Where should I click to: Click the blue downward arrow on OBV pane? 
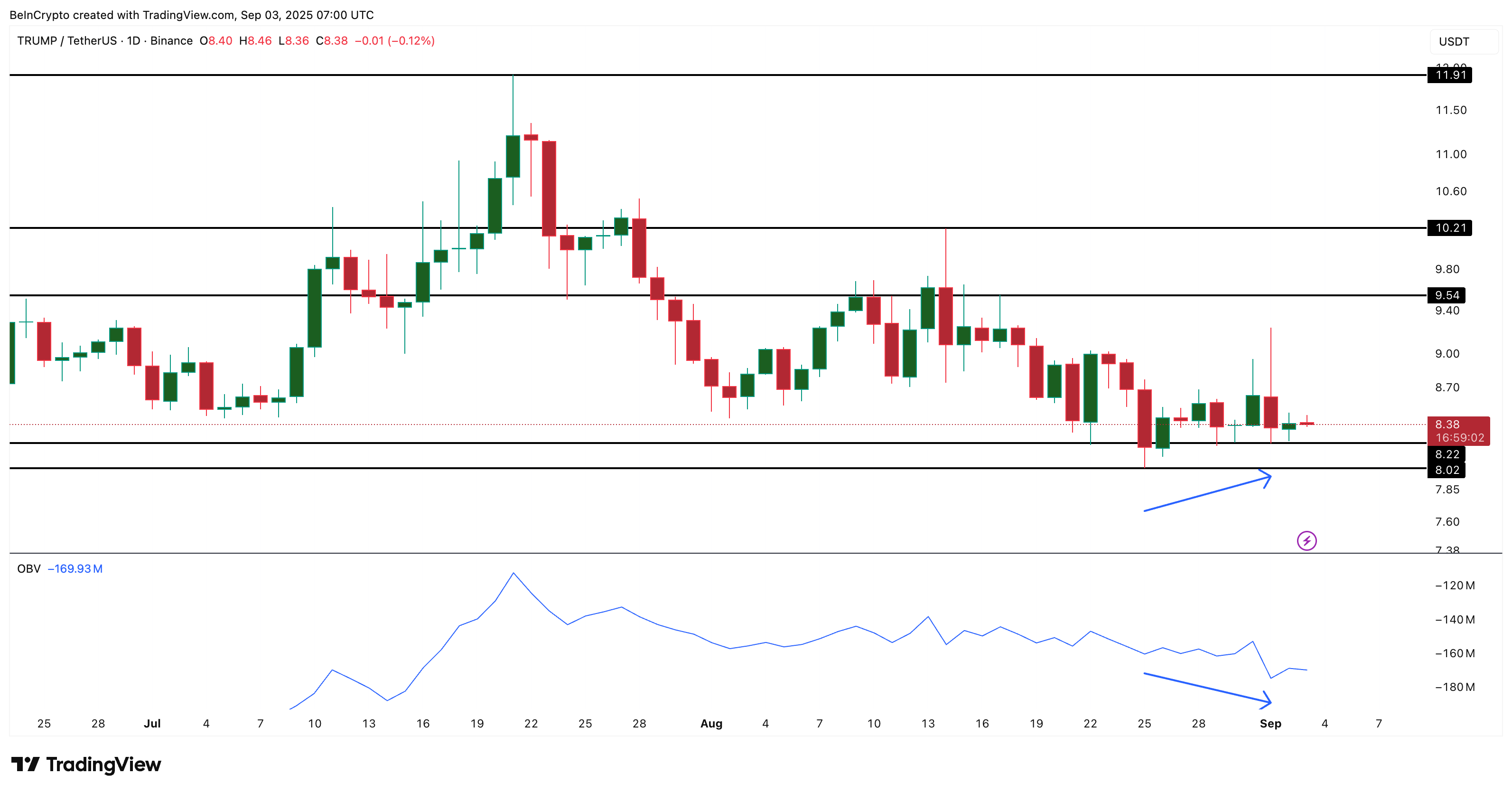[1208, 689]
